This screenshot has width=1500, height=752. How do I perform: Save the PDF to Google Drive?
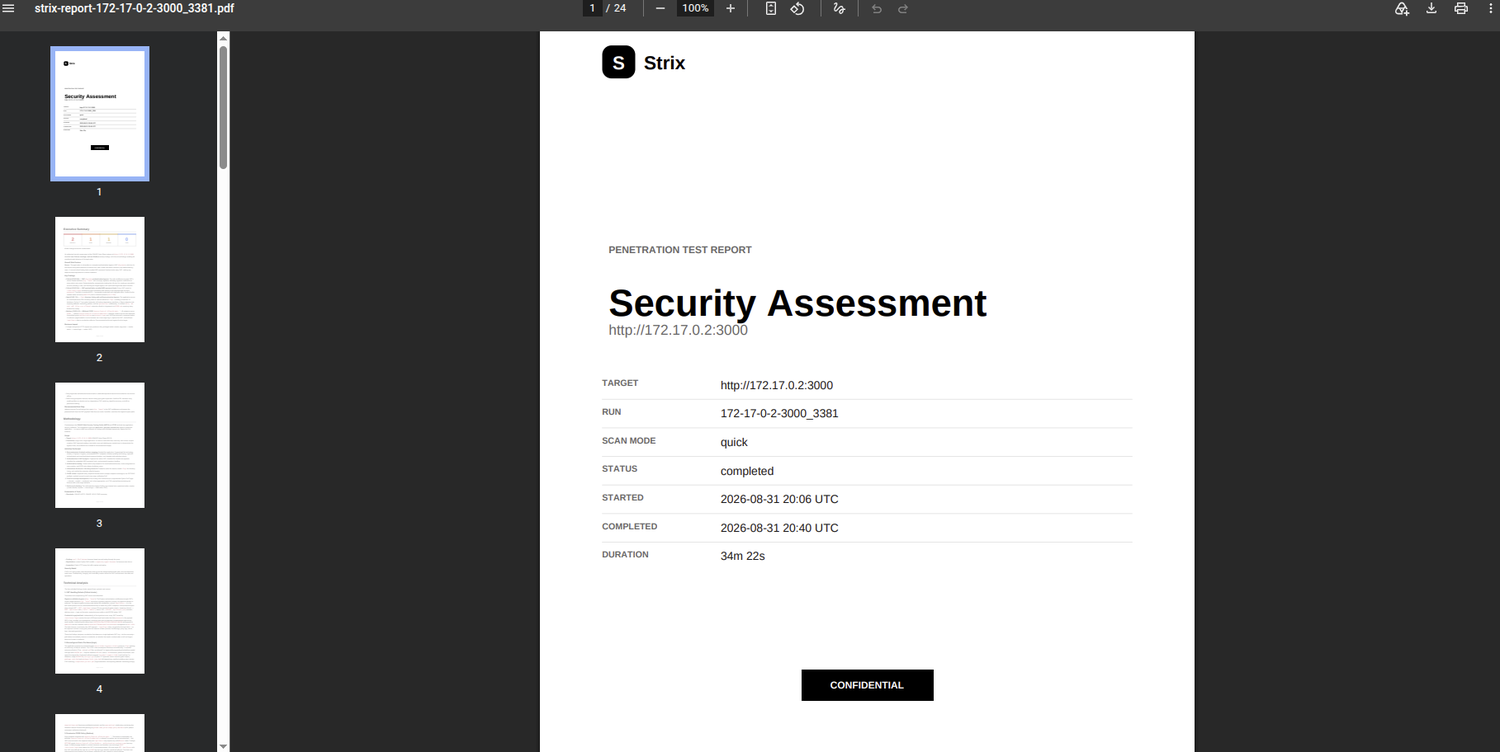pos(1402,8)
